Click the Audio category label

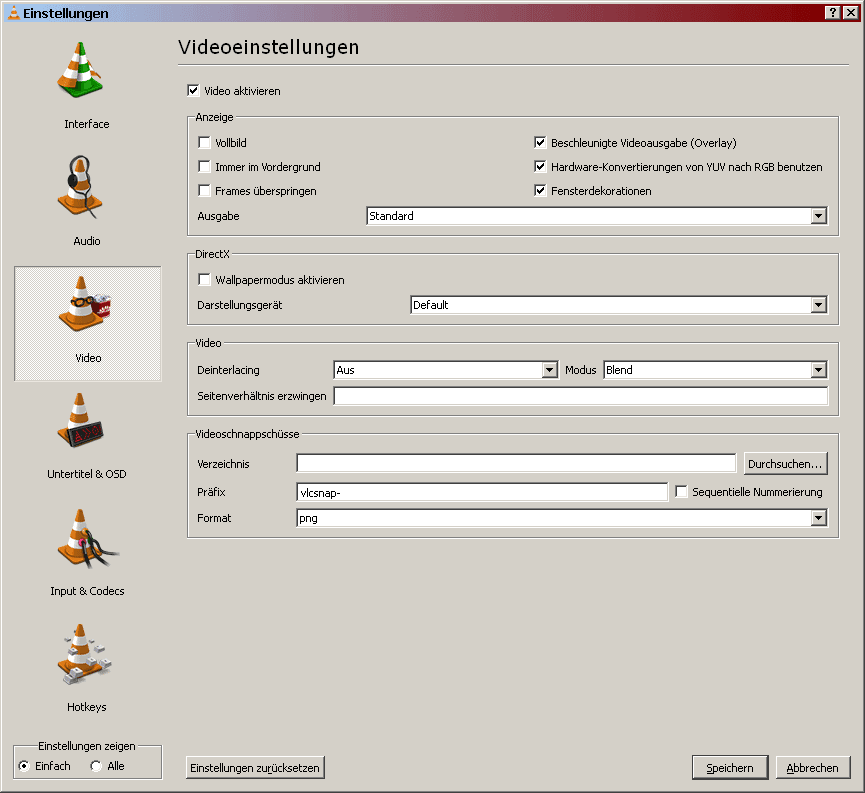coord(87,241)
